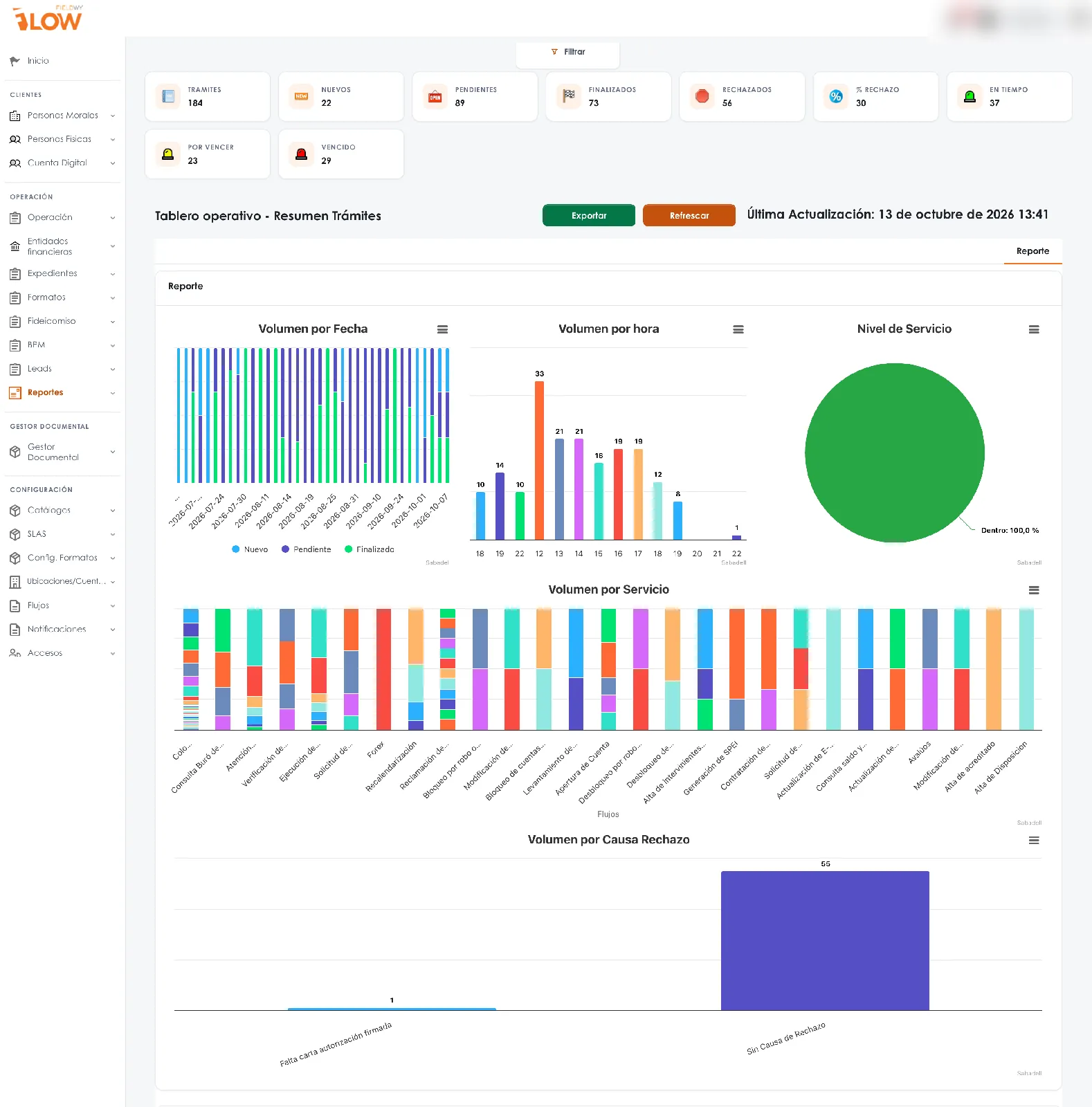This screenshot has width=1092, height=1107.
Task: Expand the Personas Morales chevron
Action: (x=113, y=116)
